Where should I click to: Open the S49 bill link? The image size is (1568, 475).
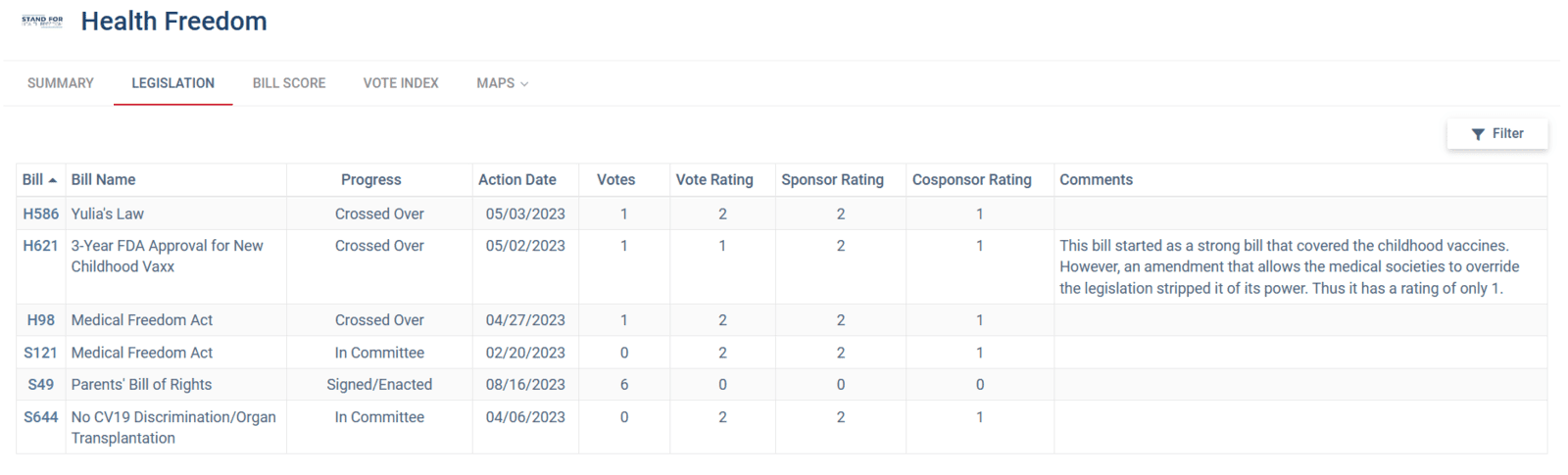click(x=41, y=385)
